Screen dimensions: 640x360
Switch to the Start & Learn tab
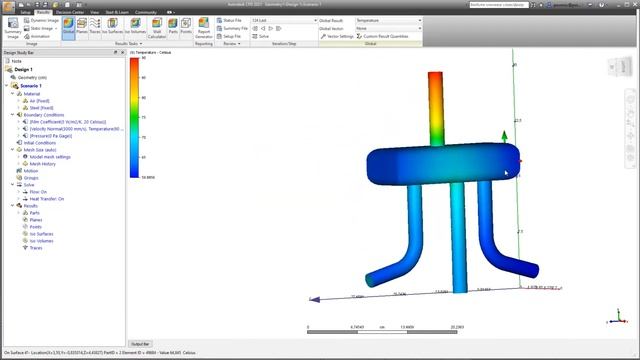117,12
